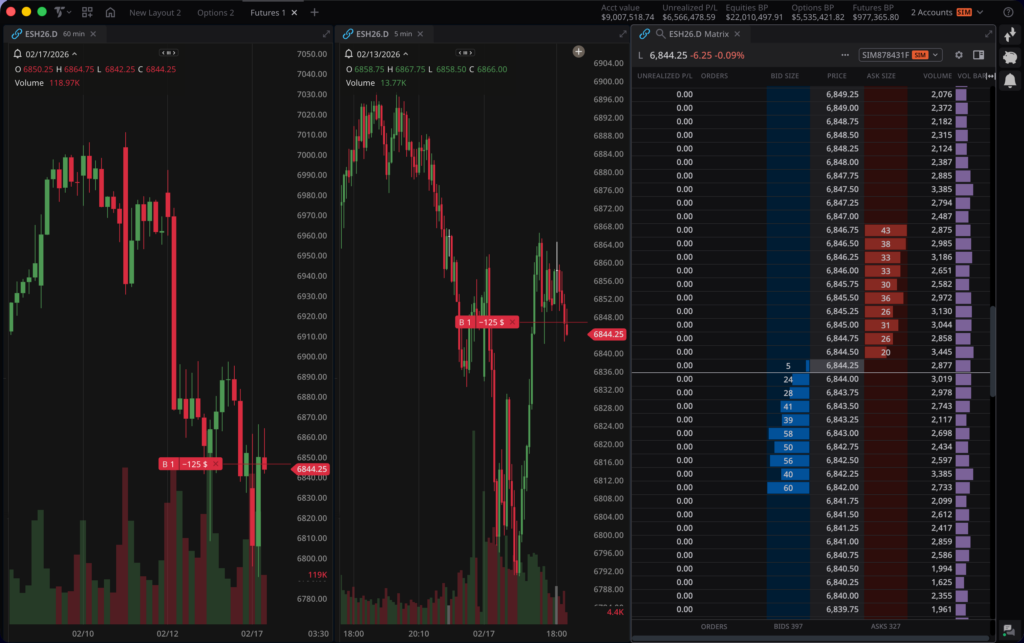Open the Matrix settings gear icon

tap(958, 55)
